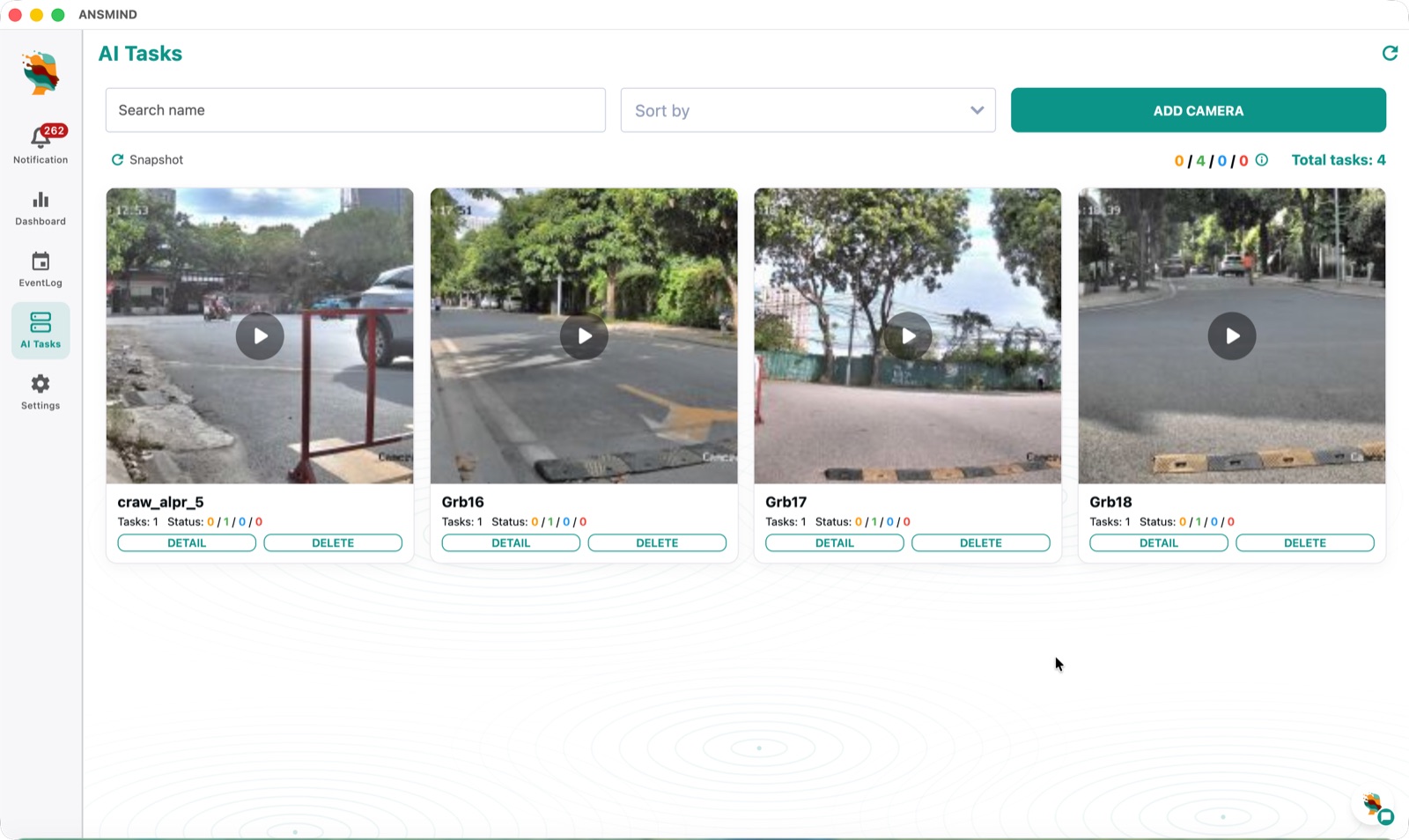
Task: Click the ADD CAMERA button
Action: tap(1199, 110)
